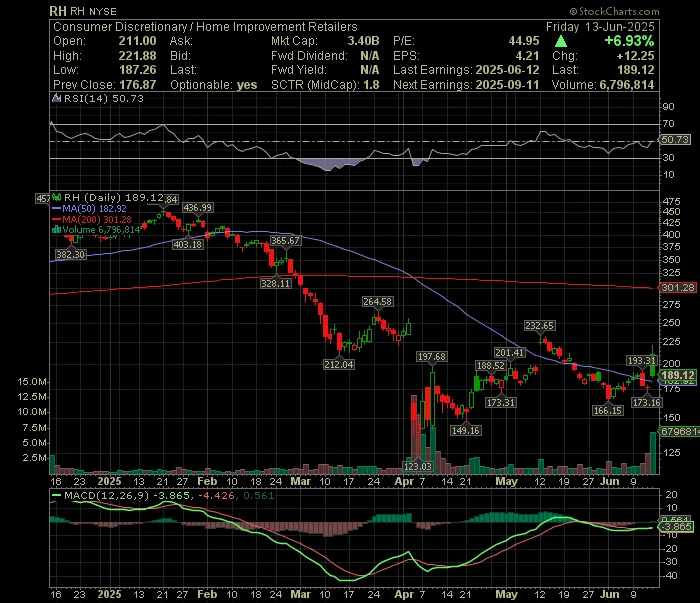Click the RSI axis value label 50.73
The image size is (700, 603).
(x=675, y=140)
